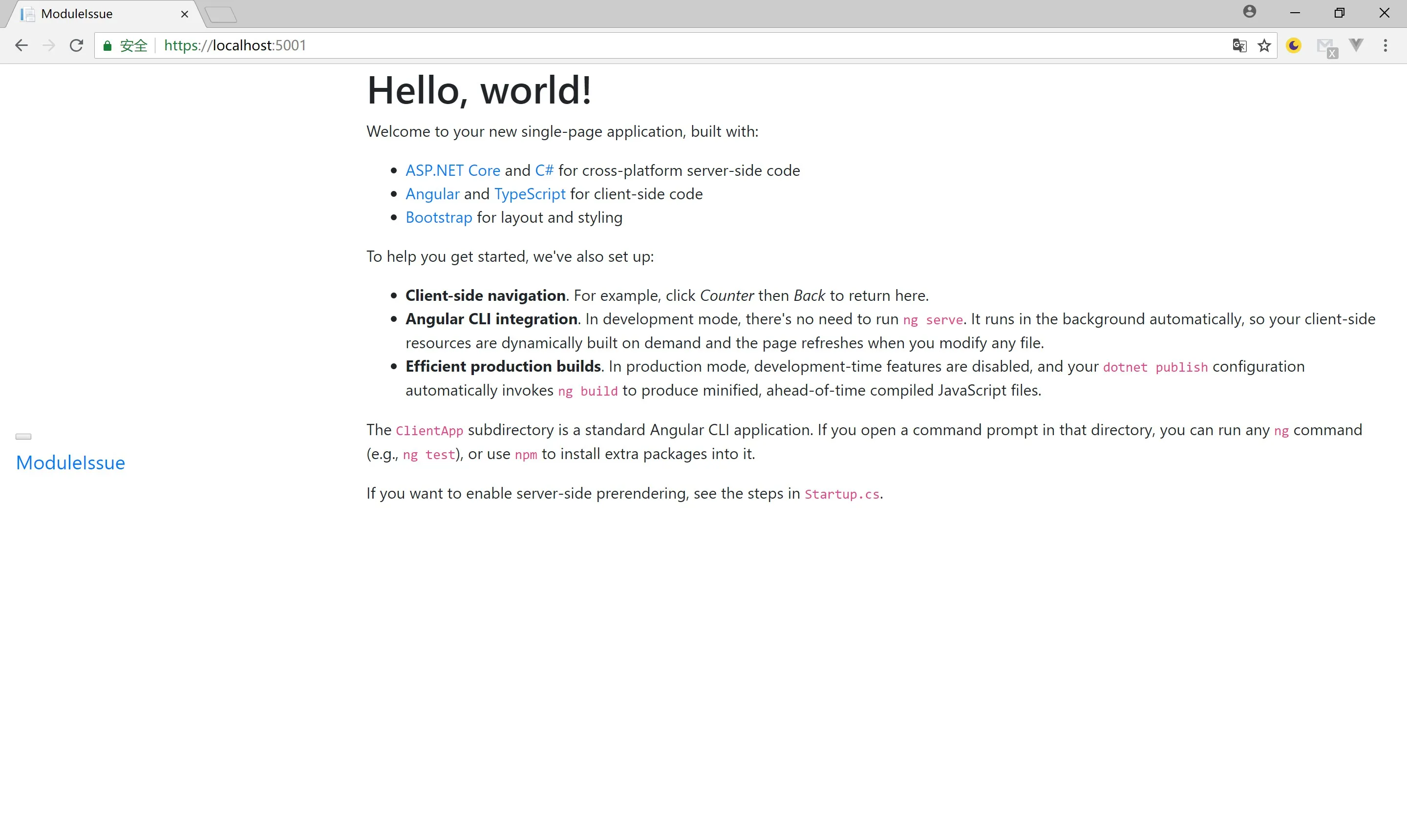Click the gray V extension icon
Image resolution: width=1407 pixels, height=840 pixels.
pos(1356,45)
